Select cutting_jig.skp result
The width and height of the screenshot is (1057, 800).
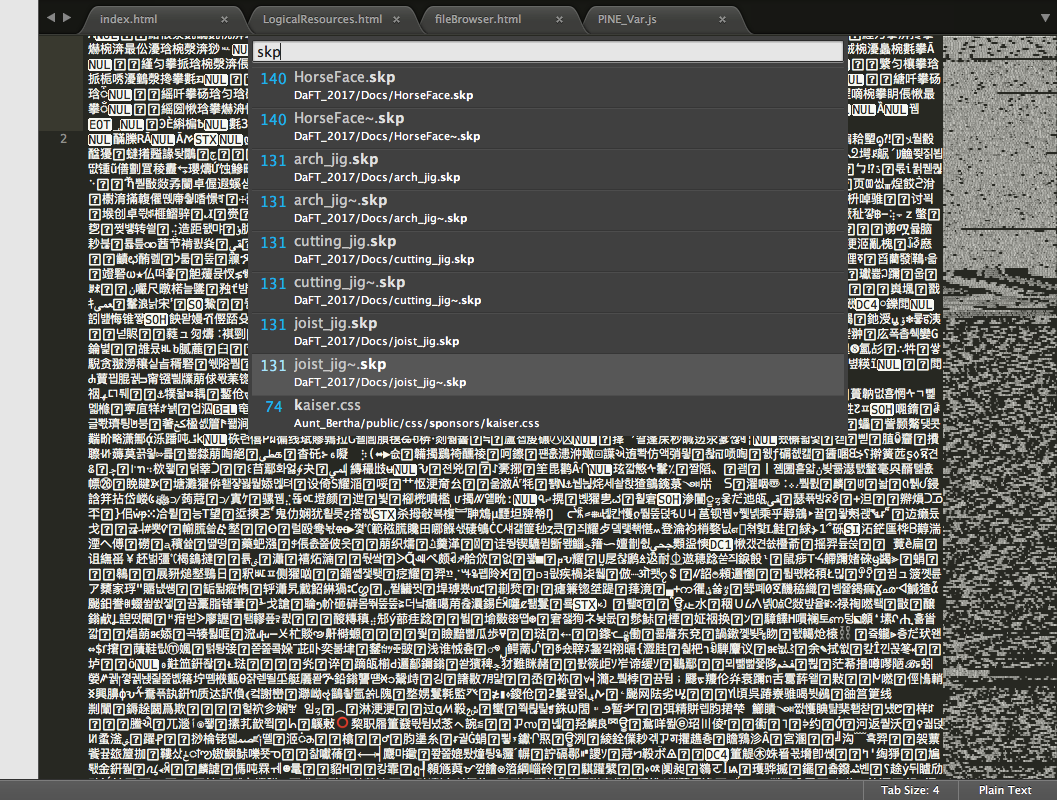[548, 251]
